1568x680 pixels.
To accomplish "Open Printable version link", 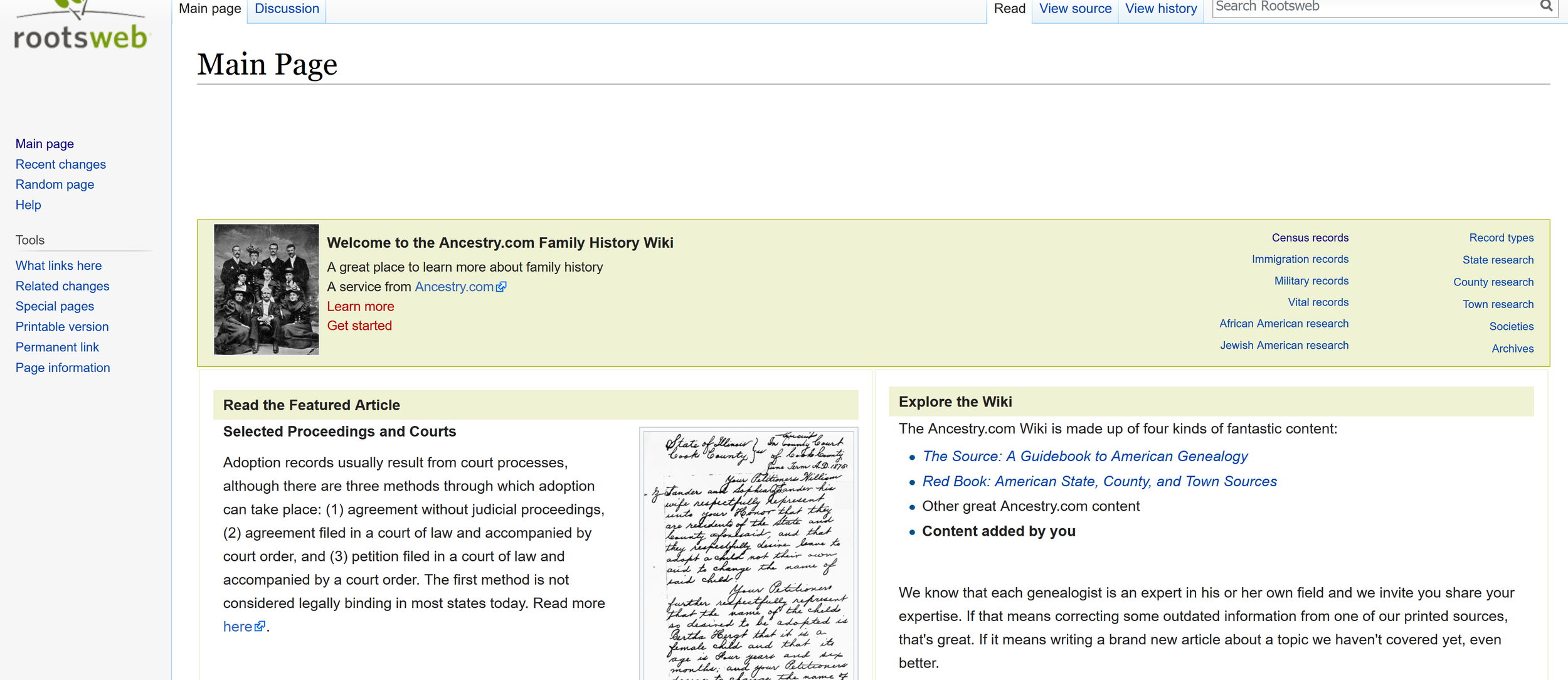I will click(62, 327).
